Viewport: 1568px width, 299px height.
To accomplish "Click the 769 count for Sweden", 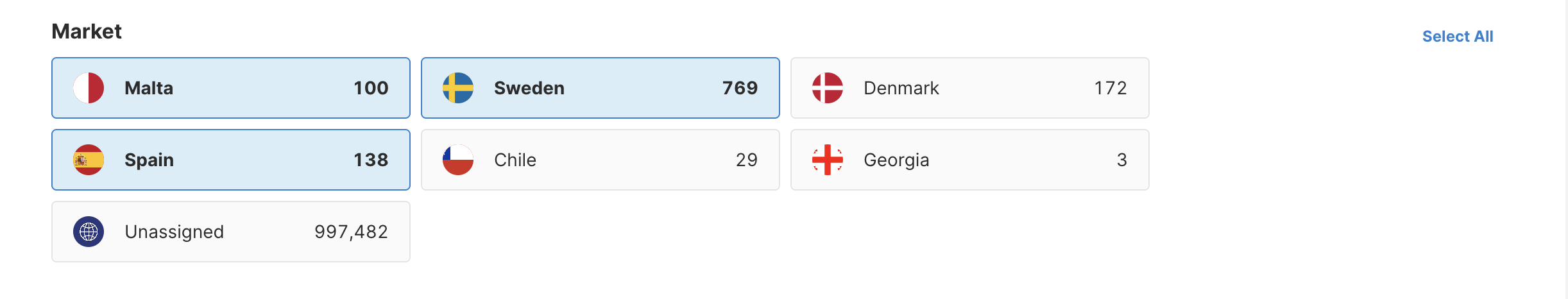I will pos(740,88).
